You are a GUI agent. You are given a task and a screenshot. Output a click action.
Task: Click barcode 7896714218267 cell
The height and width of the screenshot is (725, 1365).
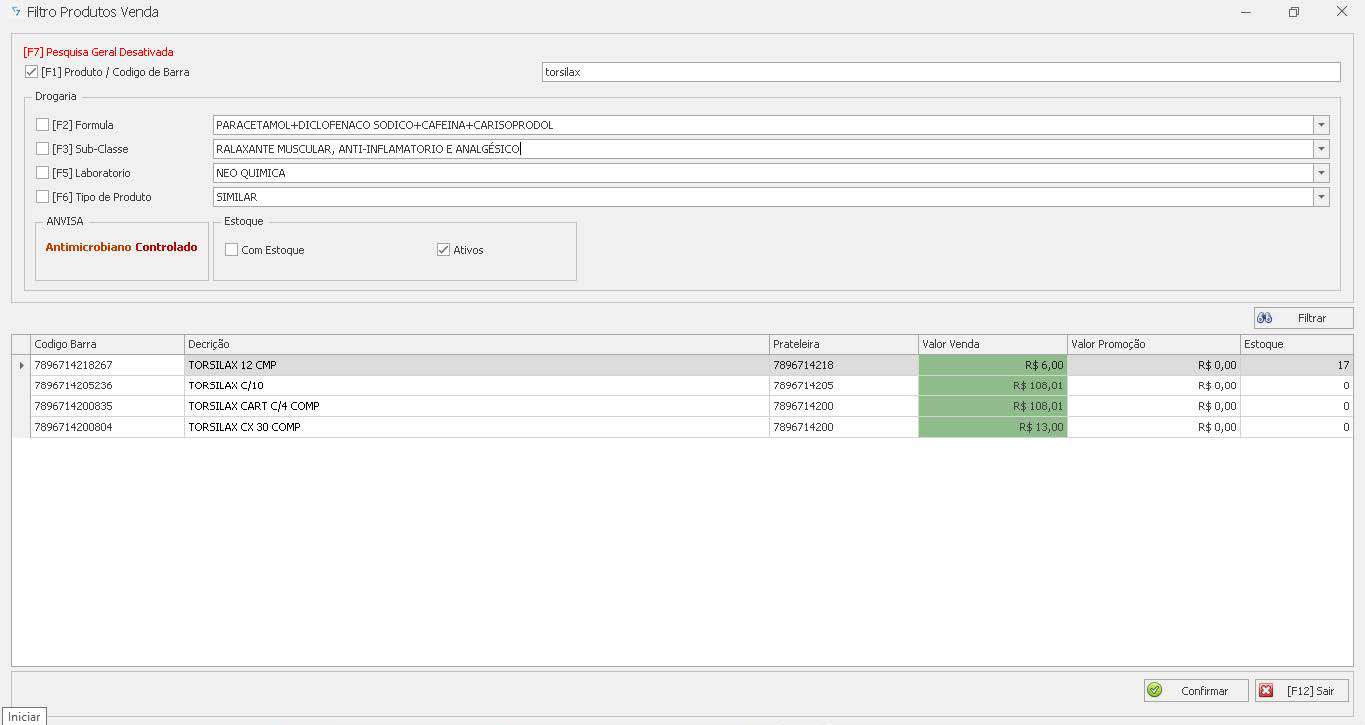click(107, 365)
